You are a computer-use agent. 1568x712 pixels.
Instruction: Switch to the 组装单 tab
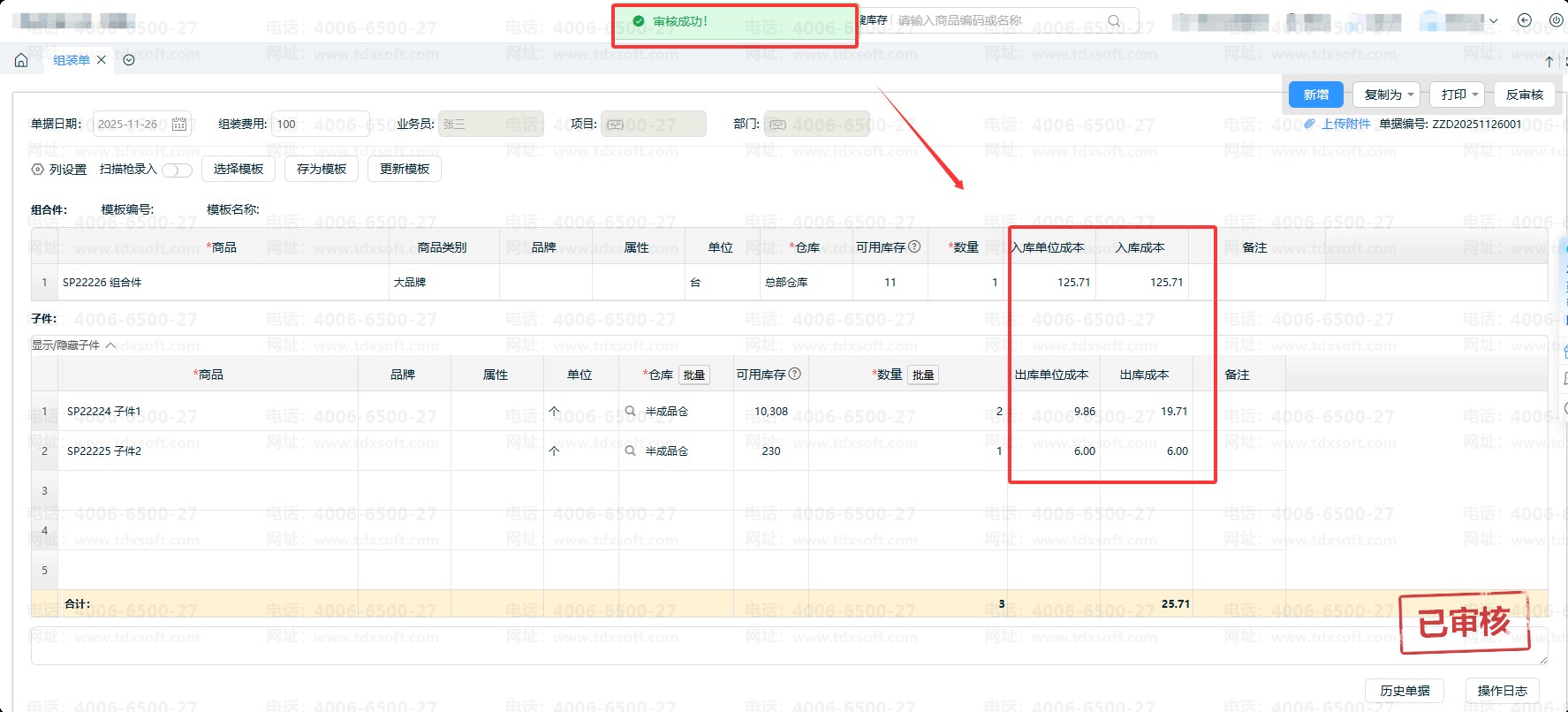[71, 60]
